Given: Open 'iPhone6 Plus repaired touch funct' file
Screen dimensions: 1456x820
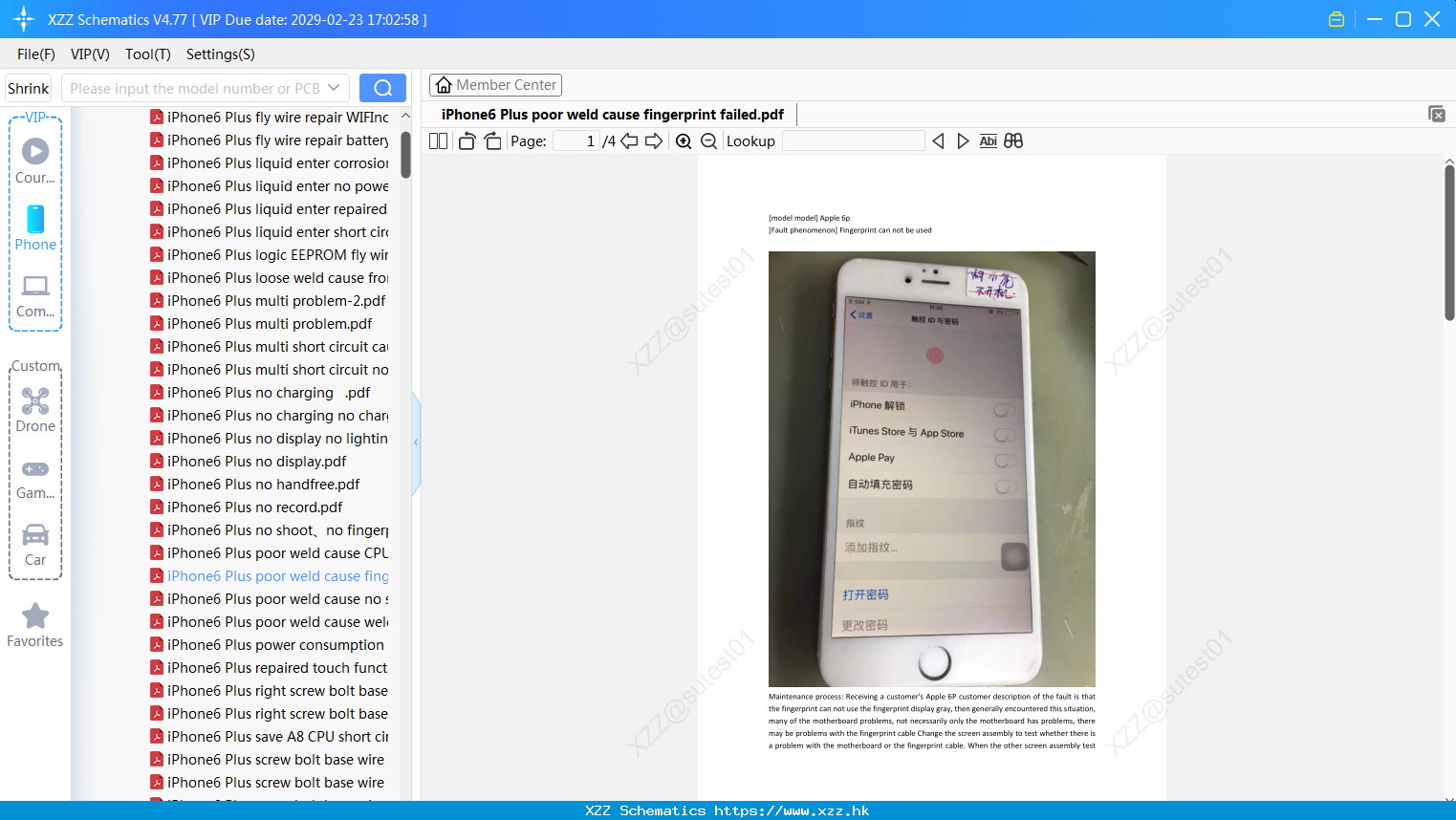Looking at the screenshot, I should pyautogui.click(x=270, y=668).
